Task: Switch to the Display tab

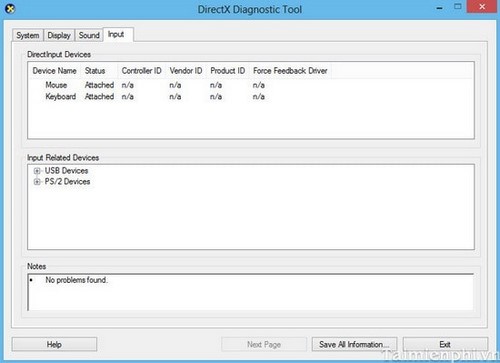Action: (59, 35)
